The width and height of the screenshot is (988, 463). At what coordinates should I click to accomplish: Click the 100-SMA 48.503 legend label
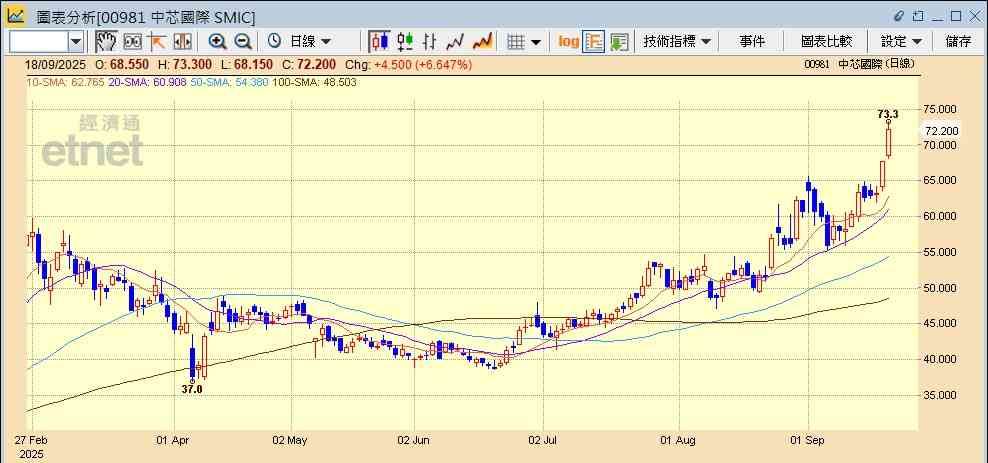coord(314,82)
